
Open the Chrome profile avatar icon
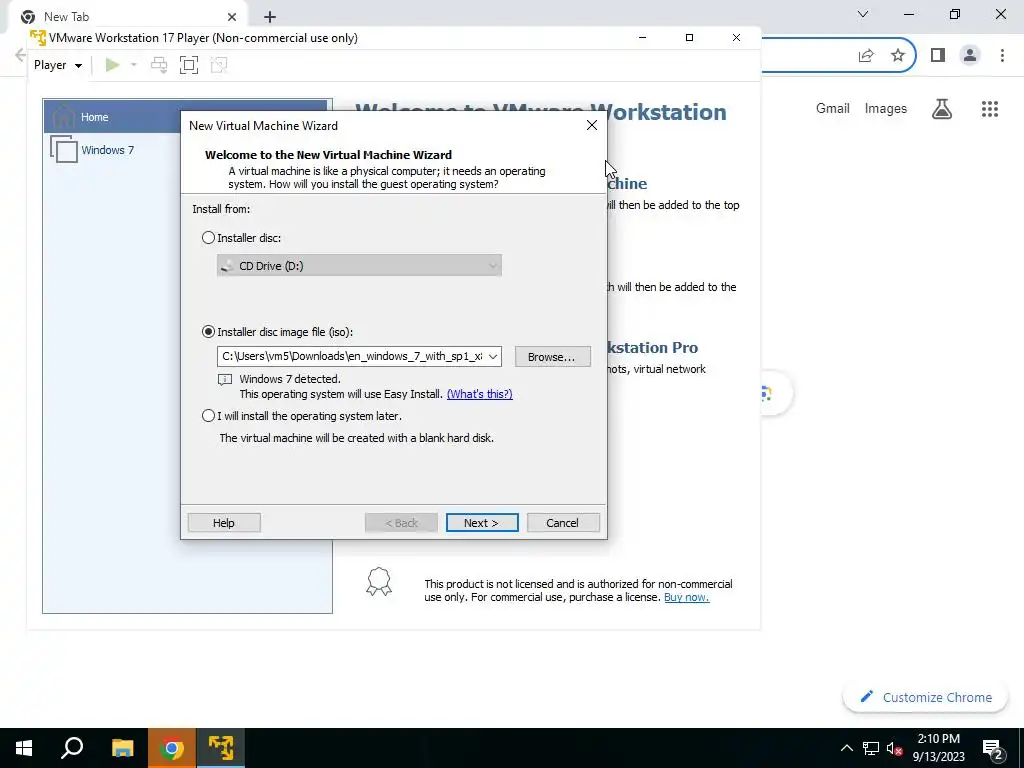click(x=970, y=56)
